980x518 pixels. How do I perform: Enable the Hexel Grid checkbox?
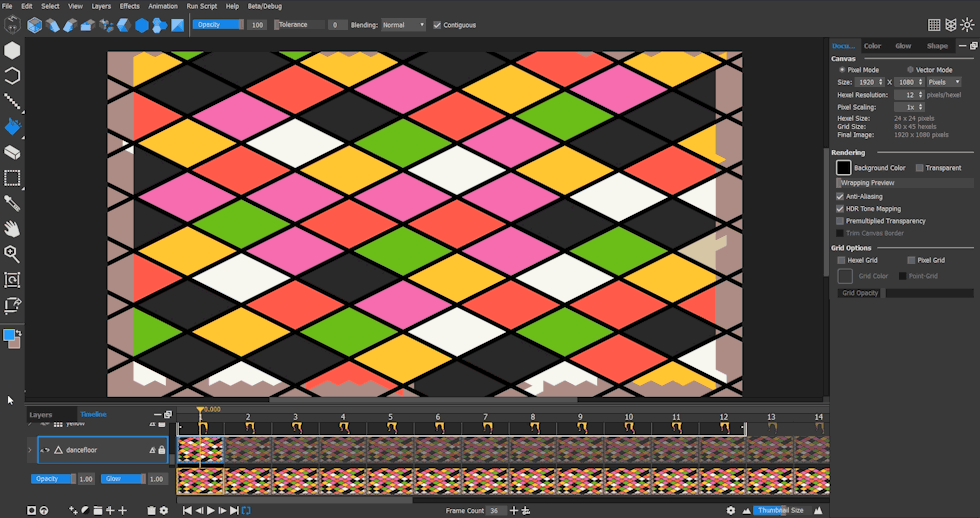(x=840, y=260)
